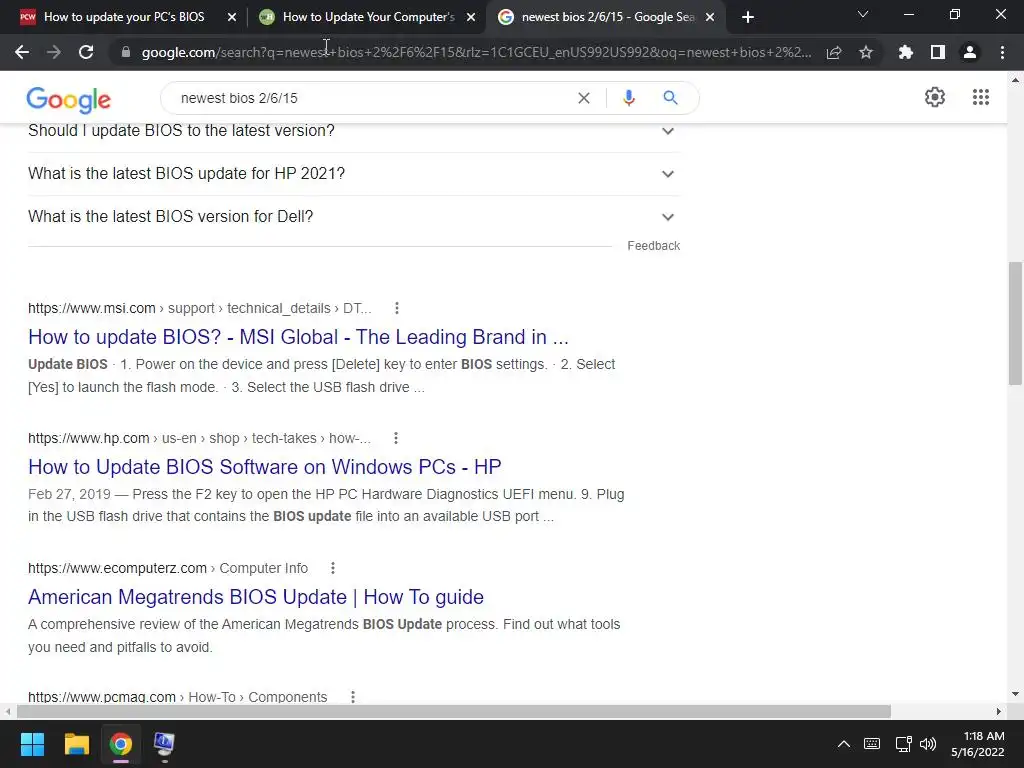Click the scroll-up arrow of the vertical scrollbar

point(1015,80)
